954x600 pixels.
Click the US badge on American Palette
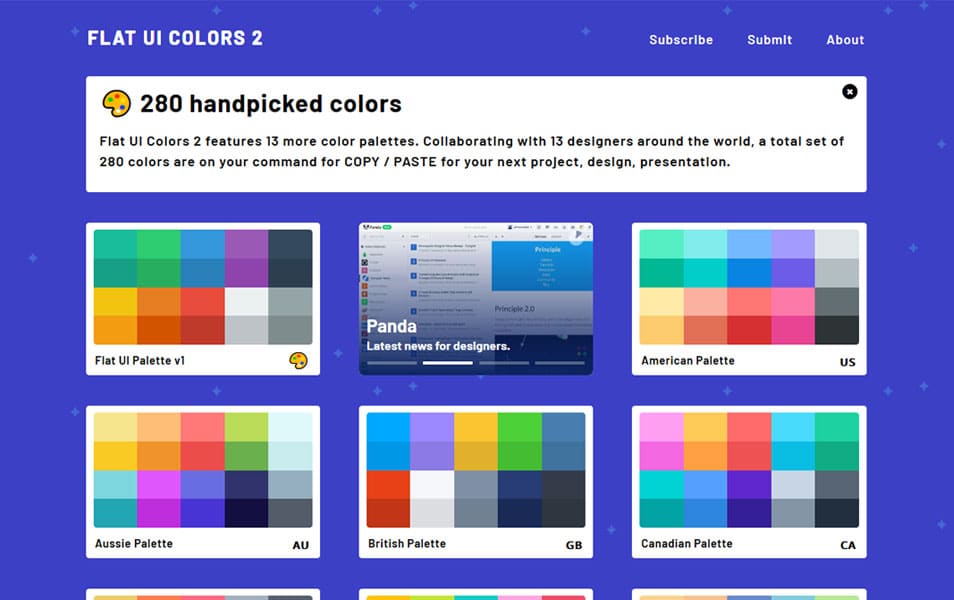[x=847, y=360]
